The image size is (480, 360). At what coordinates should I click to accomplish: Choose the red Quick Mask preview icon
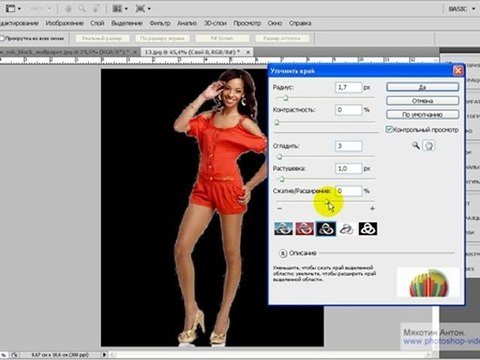pos(304,229)
